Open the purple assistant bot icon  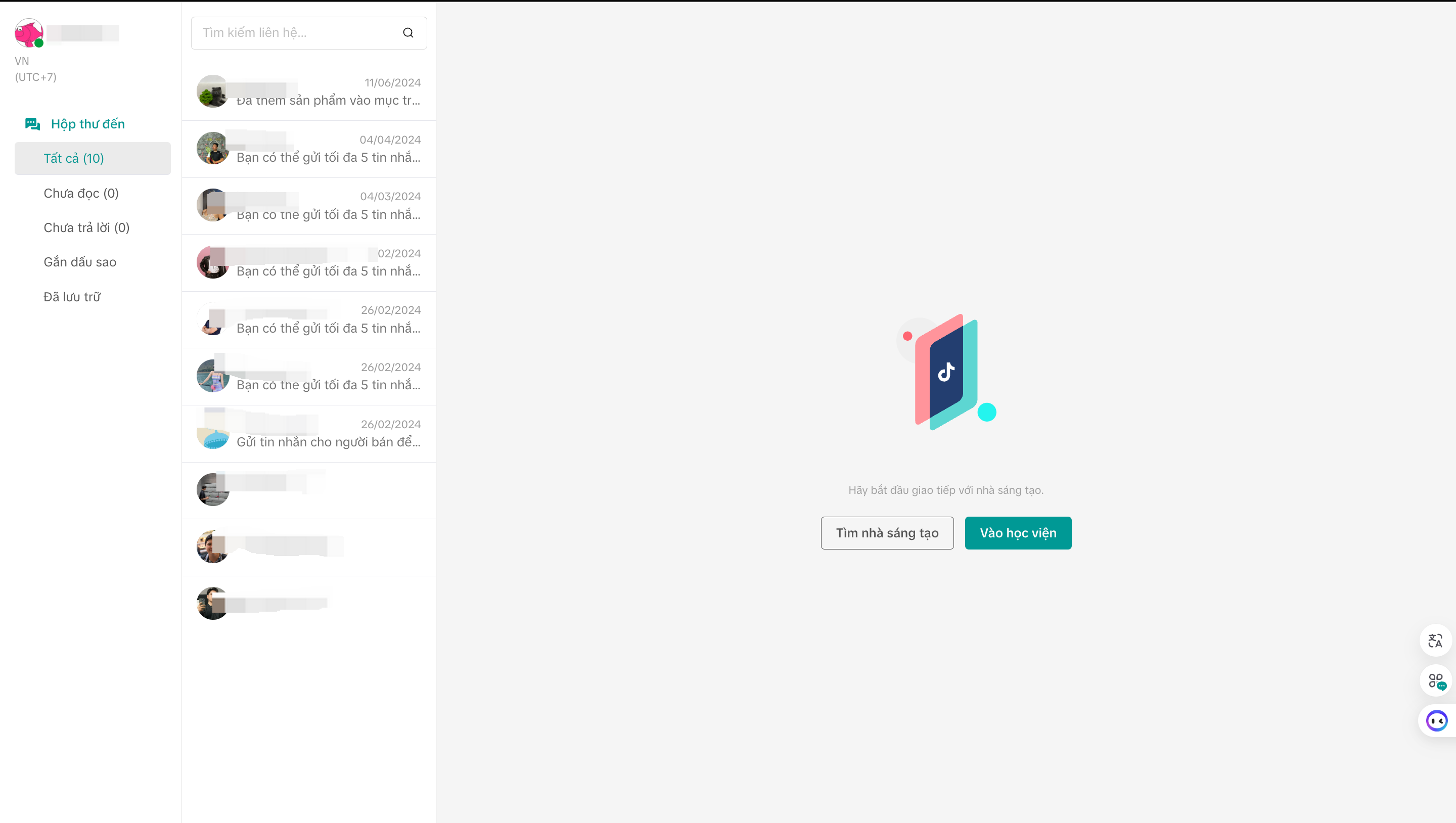1436,721
